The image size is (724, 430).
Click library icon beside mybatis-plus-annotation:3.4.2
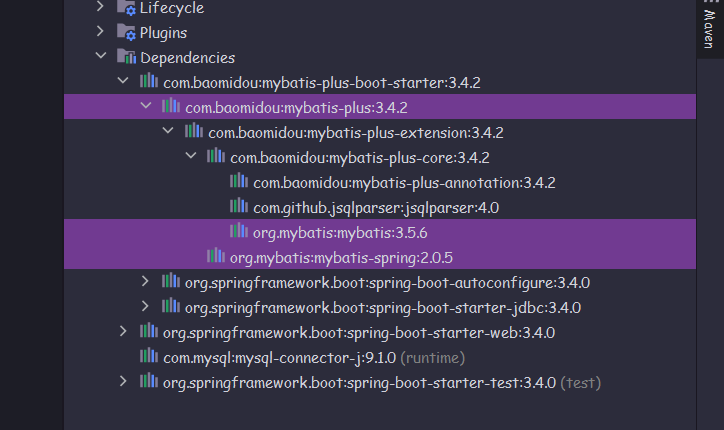(238, 182)
